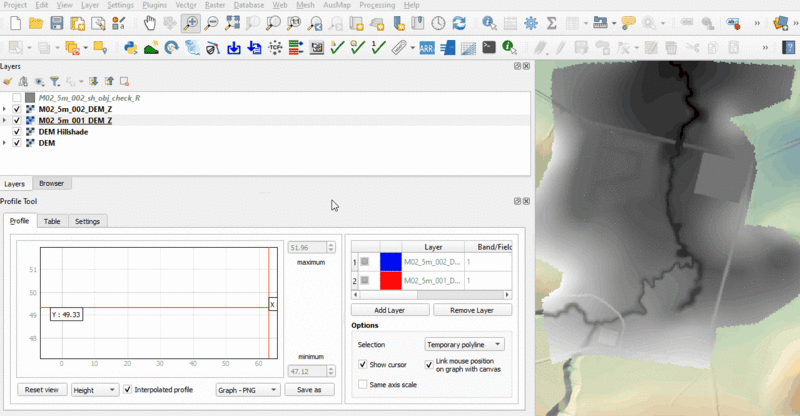The width and height of the screenshot is (800, 416).
Task: Click the Reset view button
Action: [x=41, y=389]
